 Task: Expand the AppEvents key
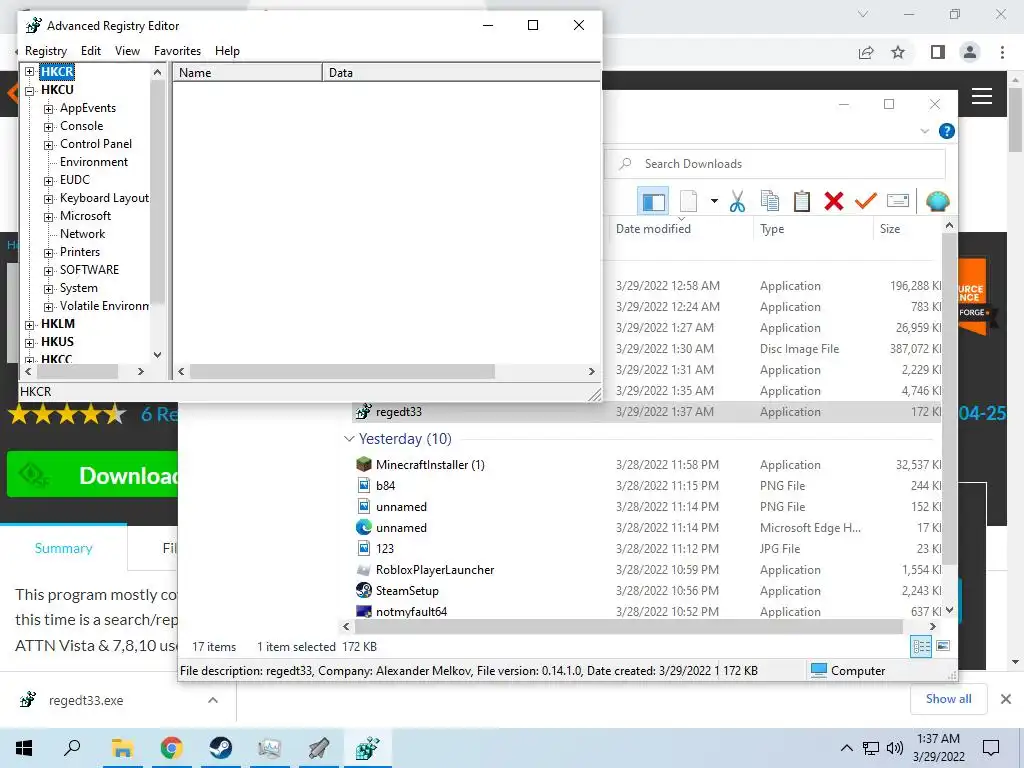pos(48,109)
